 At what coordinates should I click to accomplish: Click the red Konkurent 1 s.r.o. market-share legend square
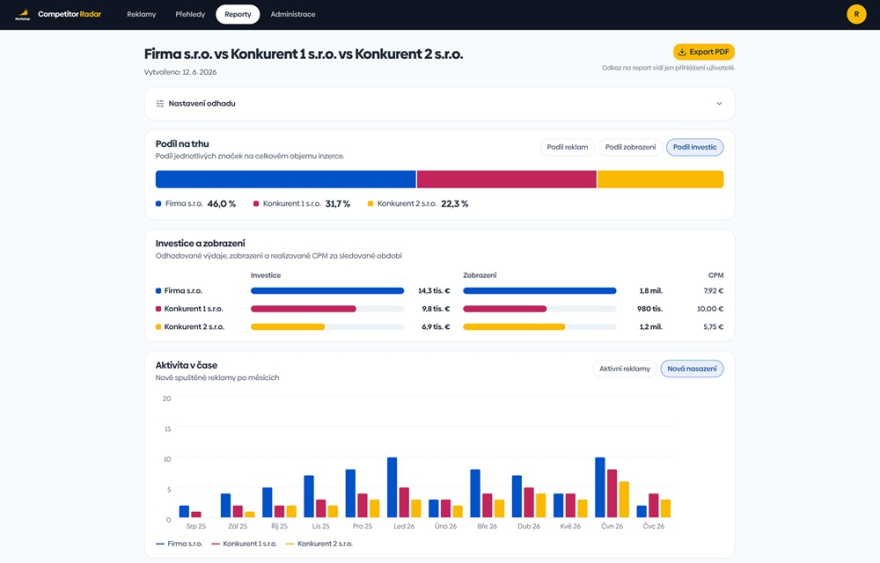click(256, 204)
